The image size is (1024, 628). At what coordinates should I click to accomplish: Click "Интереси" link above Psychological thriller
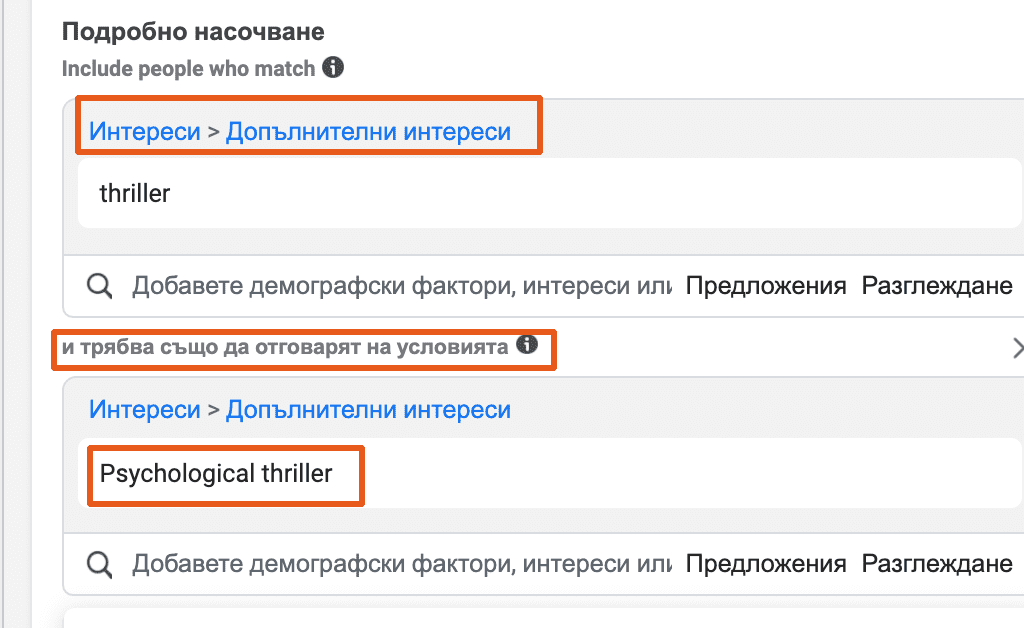tap(145, 410)
